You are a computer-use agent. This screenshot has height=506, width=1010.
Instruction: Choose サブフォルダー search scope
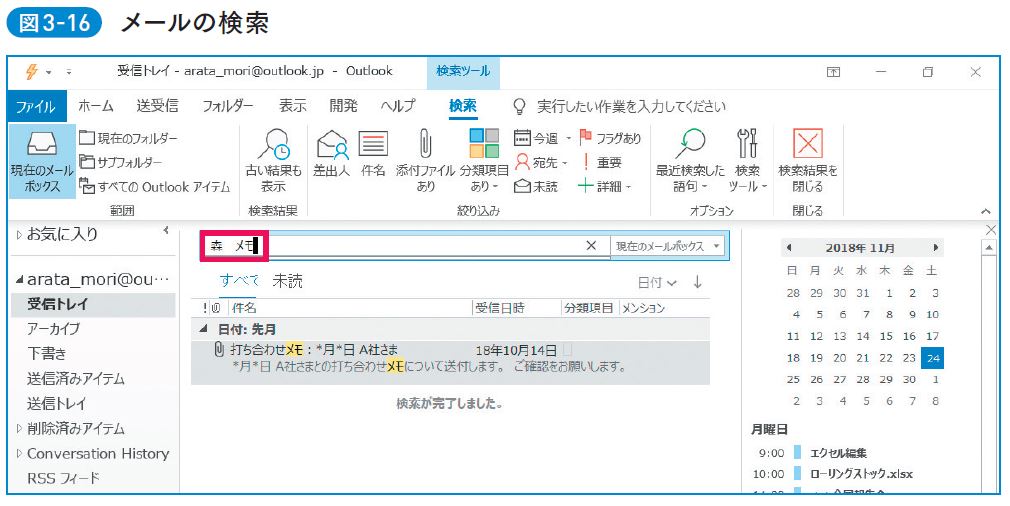click(120, 162)
